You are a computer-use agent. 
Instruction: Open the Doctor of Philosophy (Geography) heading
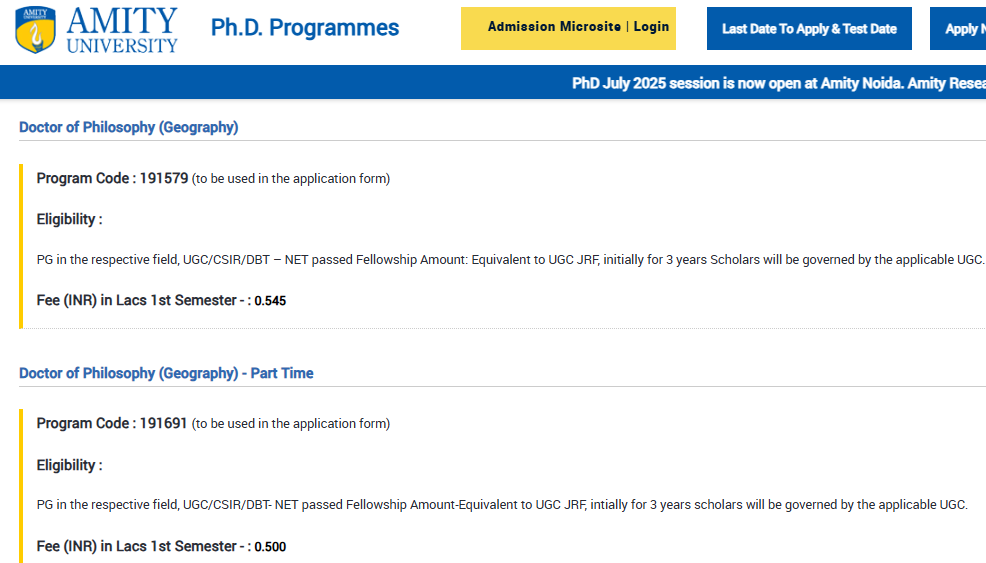click(128, 127)
